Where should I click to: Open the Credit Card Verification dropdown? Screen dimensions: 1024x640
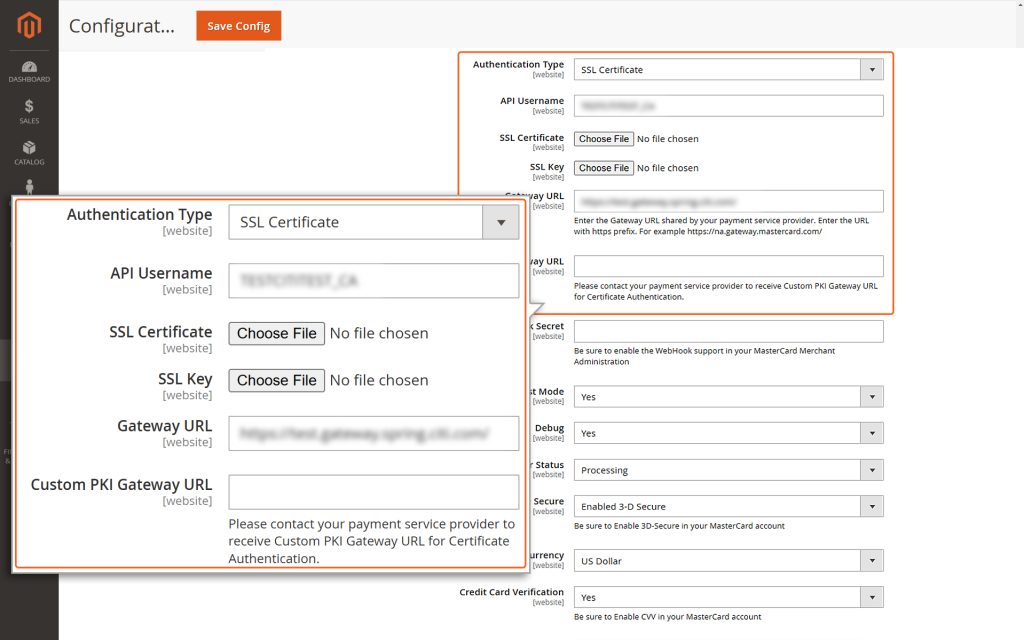pos(728,597)
